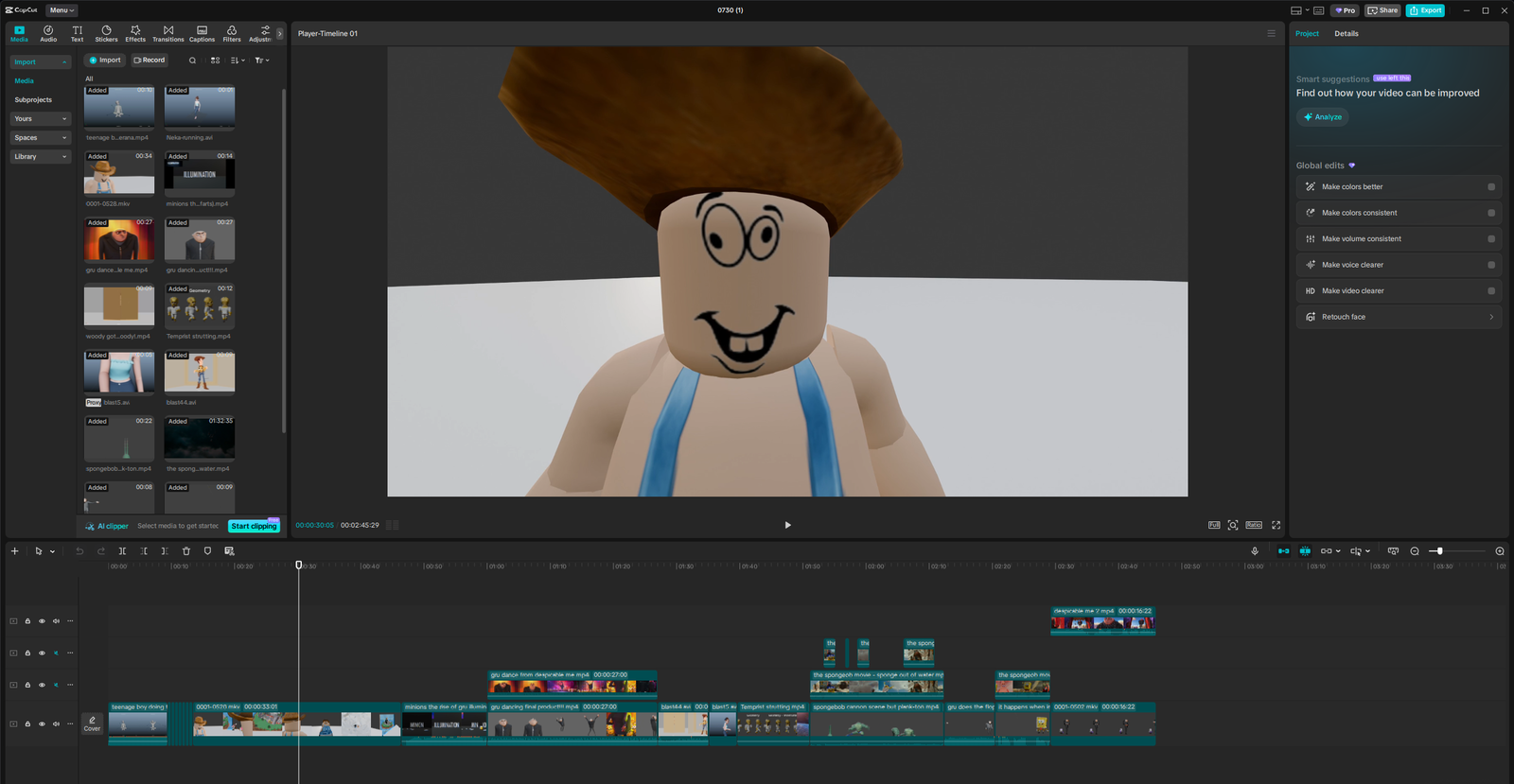Click the Export button
This screenshot has height=784, width=1514.
(x=1425, y=10)
